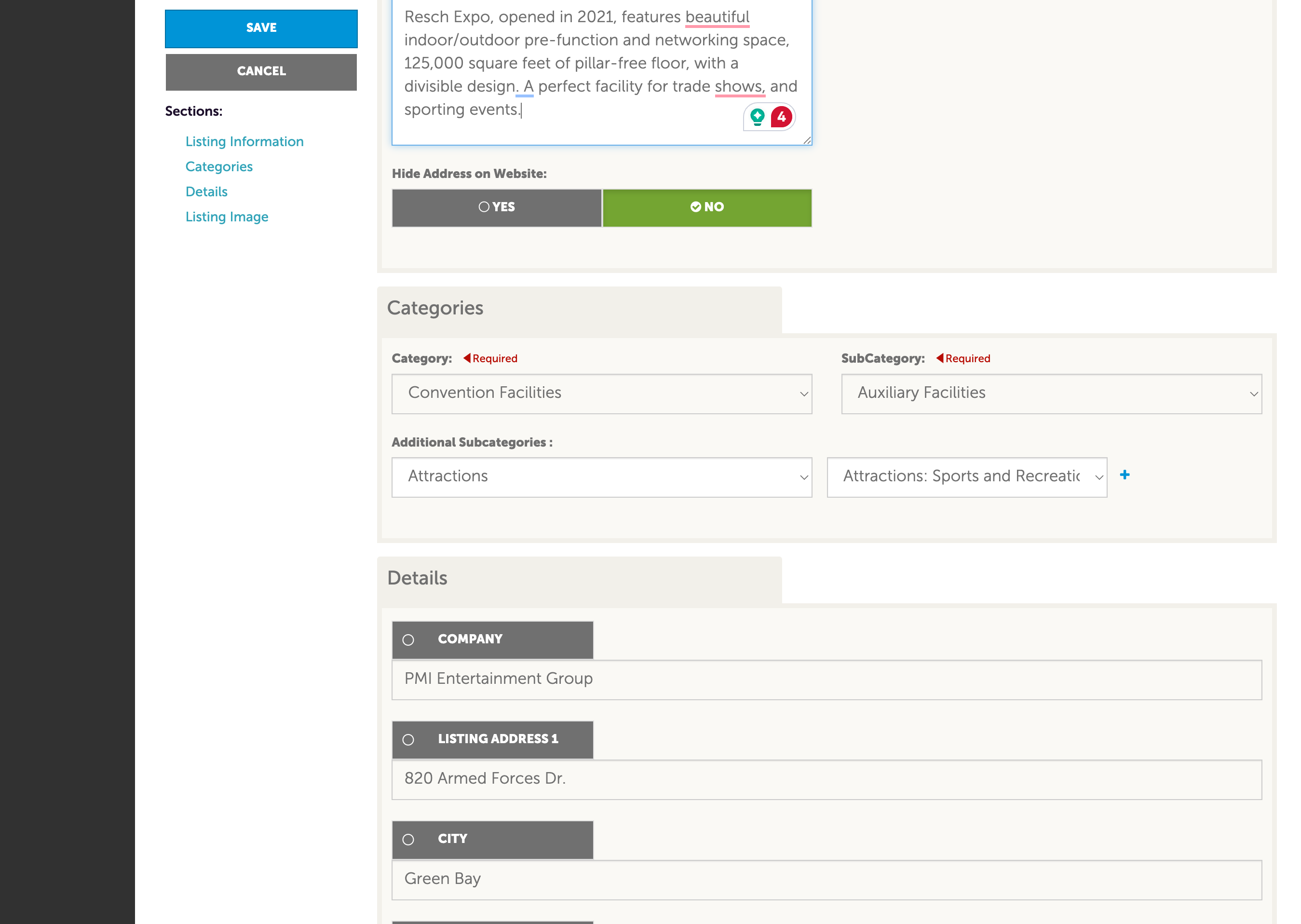Click the Green Bay city field
Image resolution: width=1301 pixels, height=924 pixels.
pyautogui.click(x=826, y=879)
